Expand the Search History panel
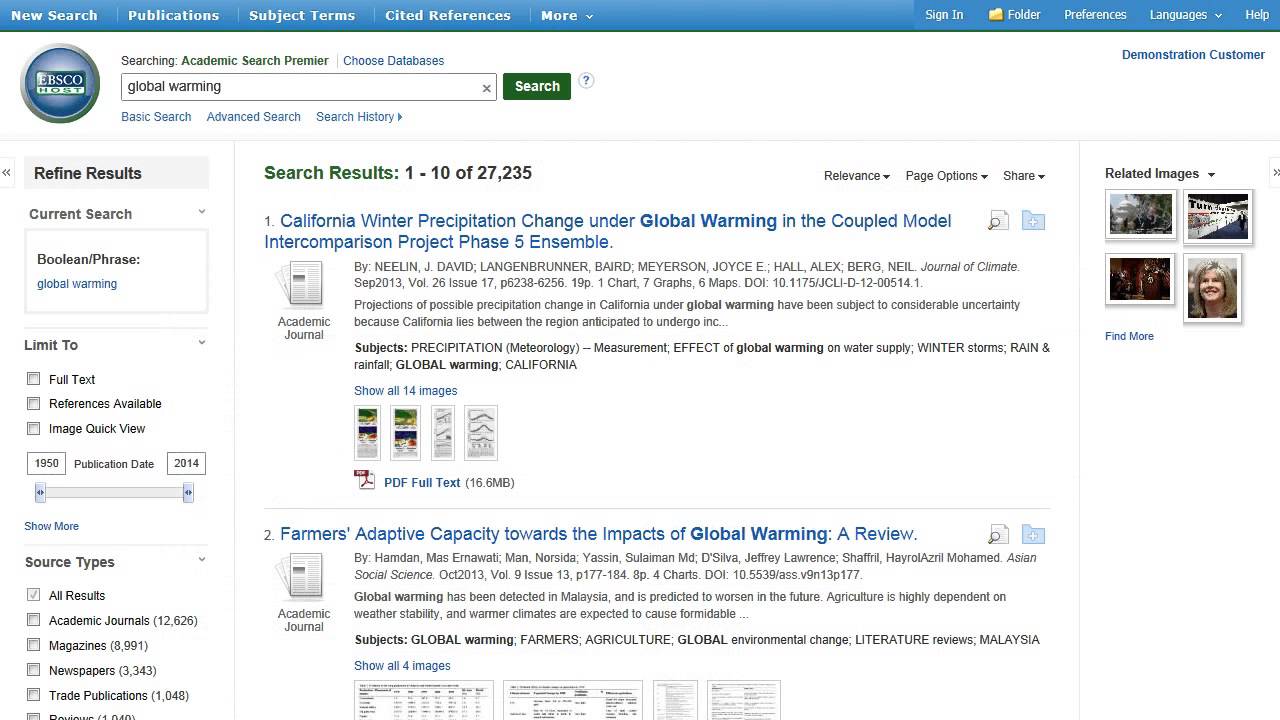Image resolution: width=1280 pixels, height=720 pixels. (359, 117)
